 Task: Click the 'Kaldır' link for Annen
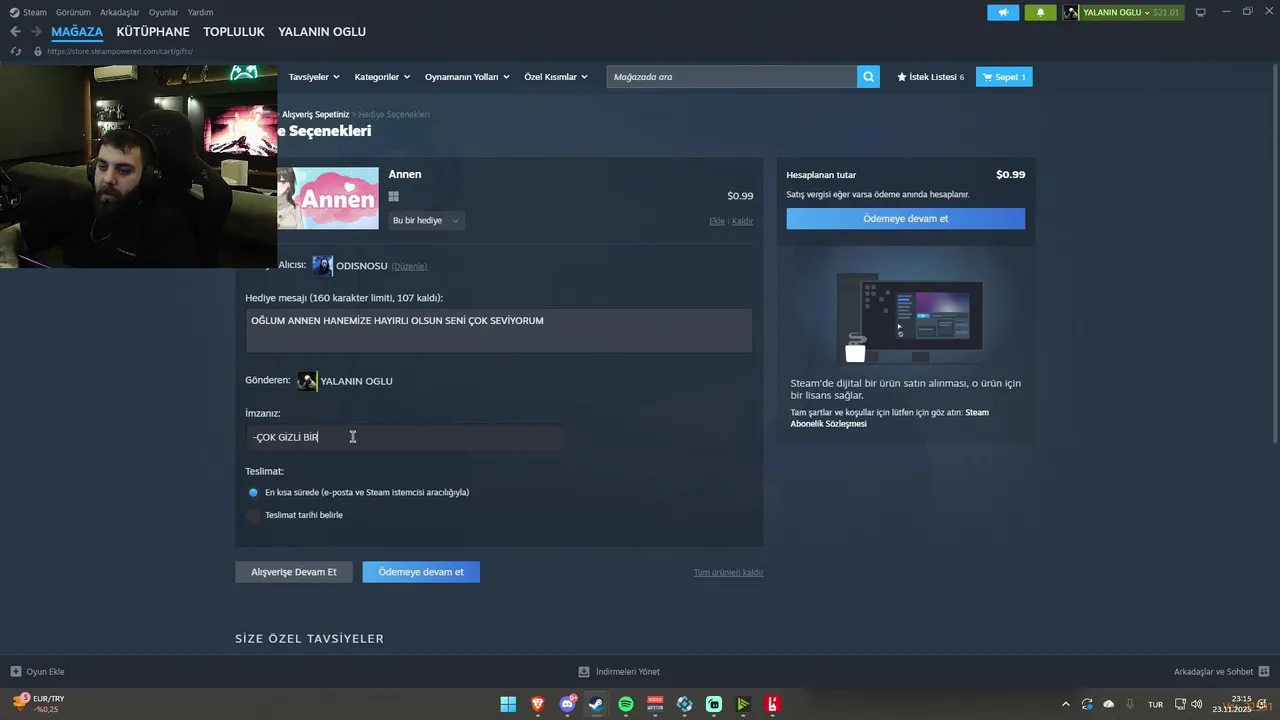[742, 221]
